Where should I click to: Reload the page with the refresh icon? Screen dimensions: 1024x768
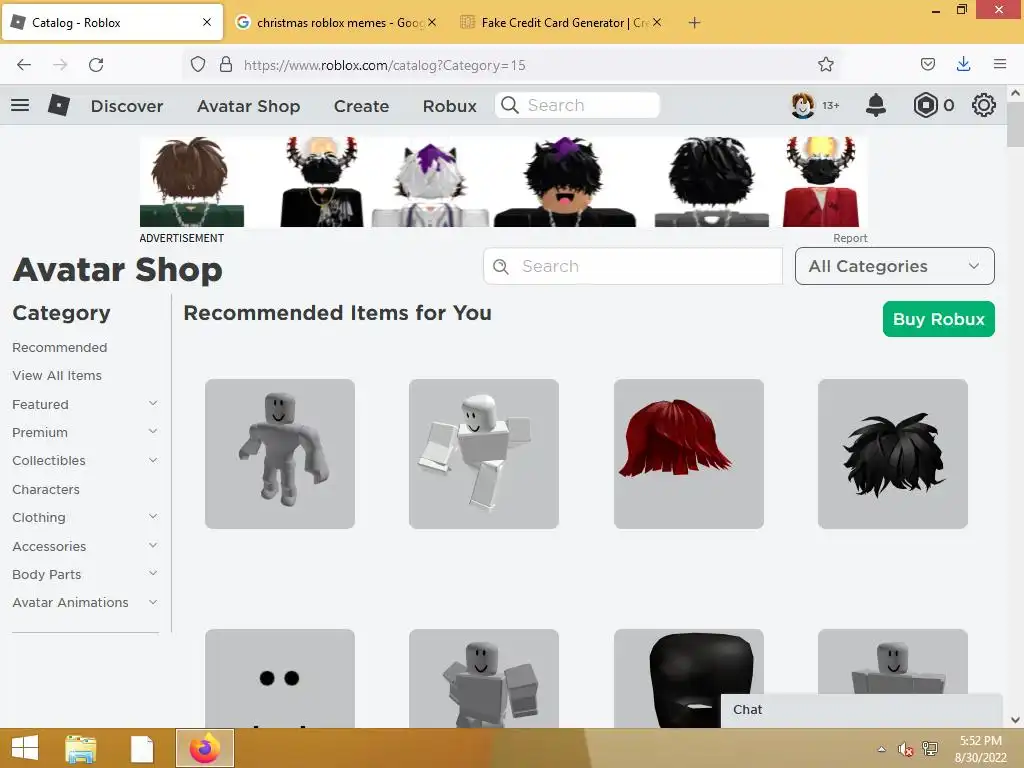pos(96,65)
